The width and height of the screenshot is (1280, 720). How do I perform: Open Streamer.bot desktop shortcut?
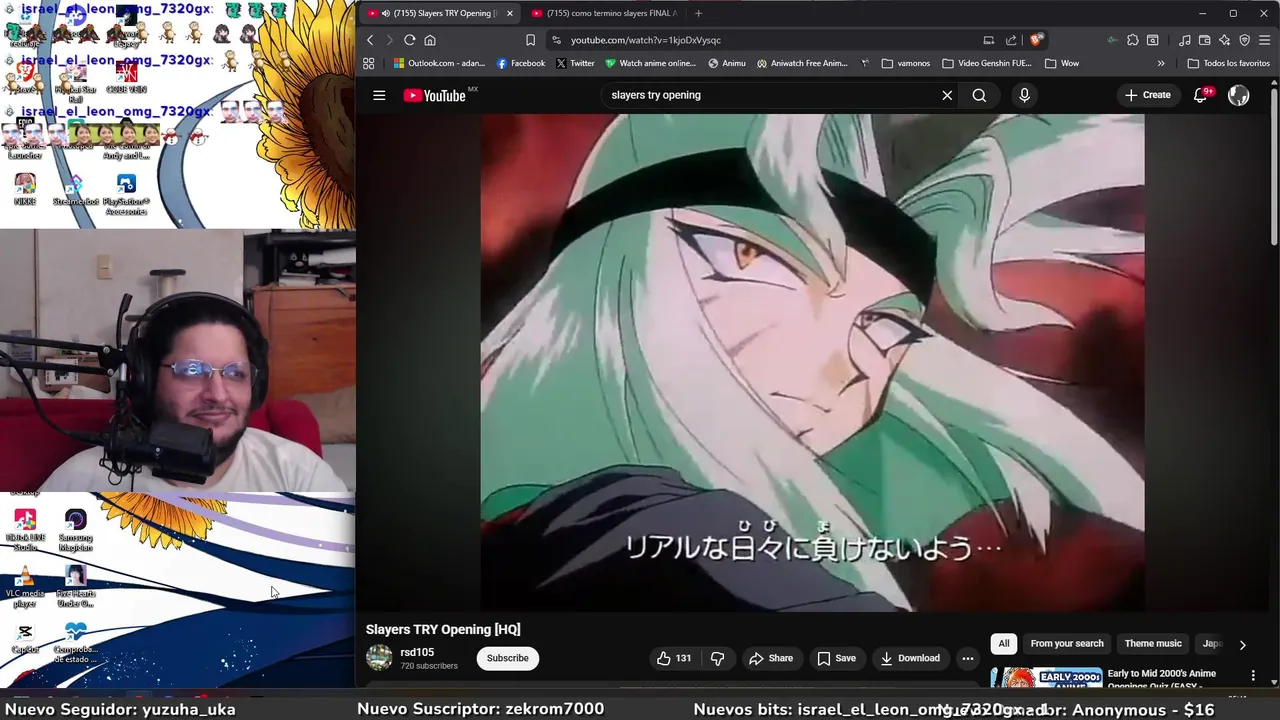[x=76, y=190]
